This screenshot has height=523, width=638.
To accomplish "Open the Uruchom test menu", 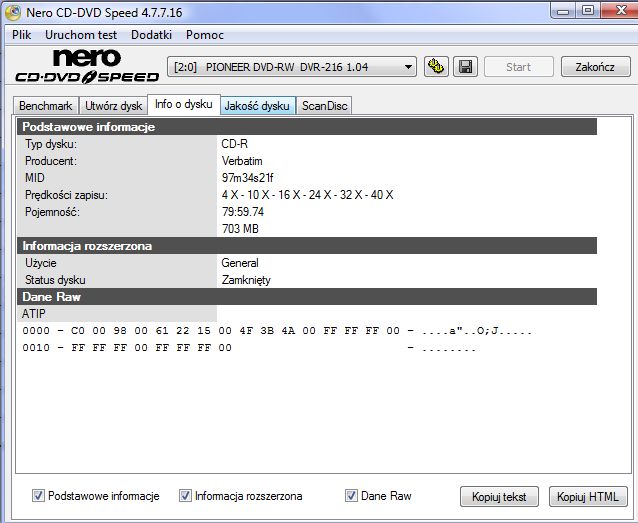I will click(x=81, y=35).
